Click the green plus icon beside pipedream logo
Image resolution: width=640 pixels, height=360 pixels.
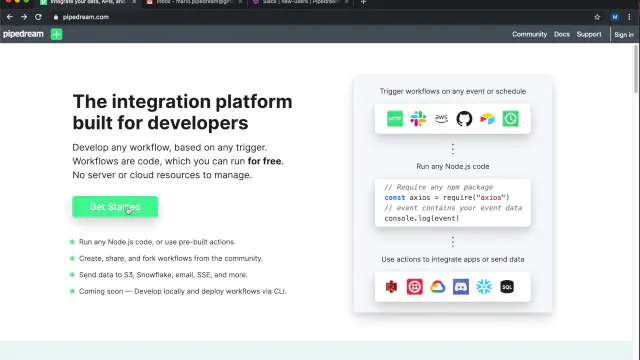pos(56,34)
